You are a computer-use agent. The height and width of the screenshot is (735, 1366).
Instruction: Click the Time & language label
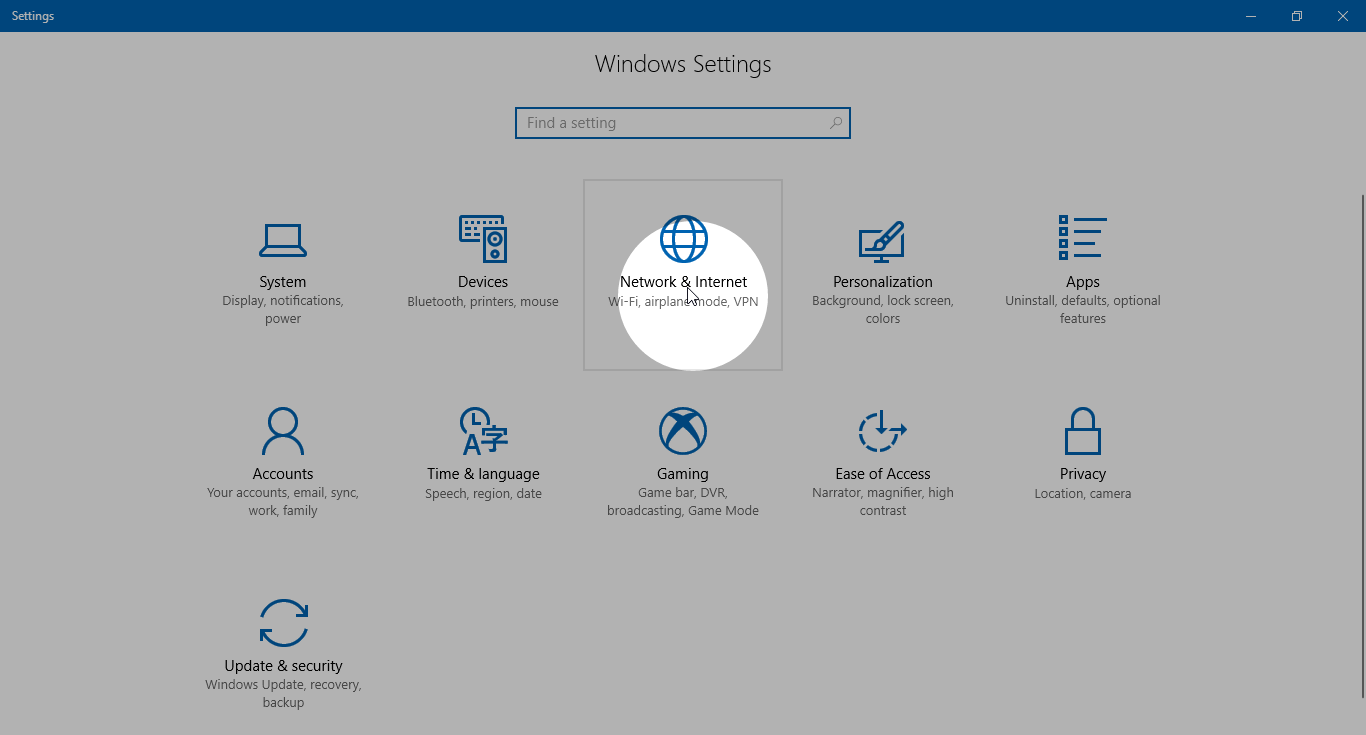(483, 474)
